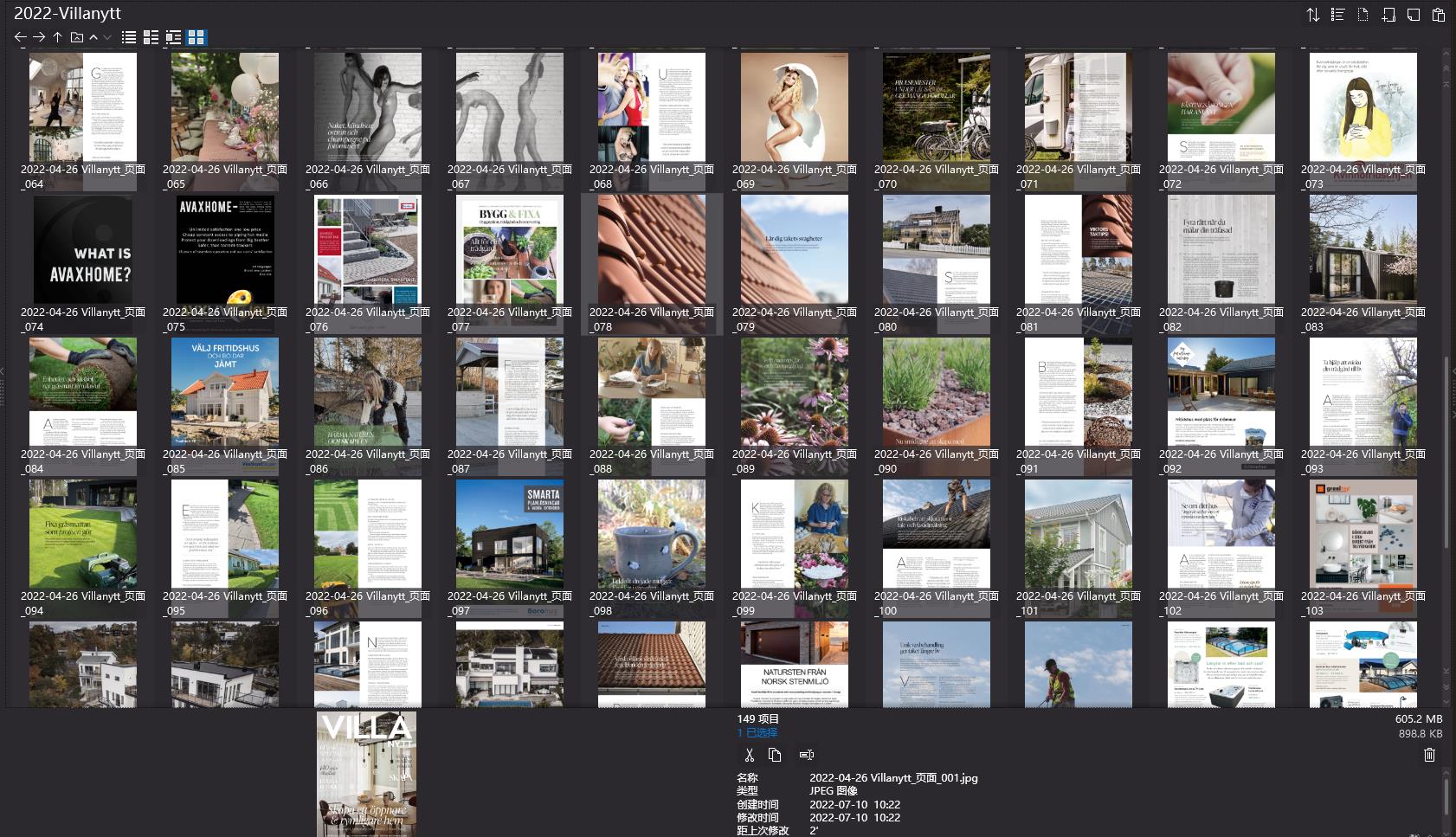Copy the selected file in details panel
Screen dimensions: 1456x837
(775, 755)
